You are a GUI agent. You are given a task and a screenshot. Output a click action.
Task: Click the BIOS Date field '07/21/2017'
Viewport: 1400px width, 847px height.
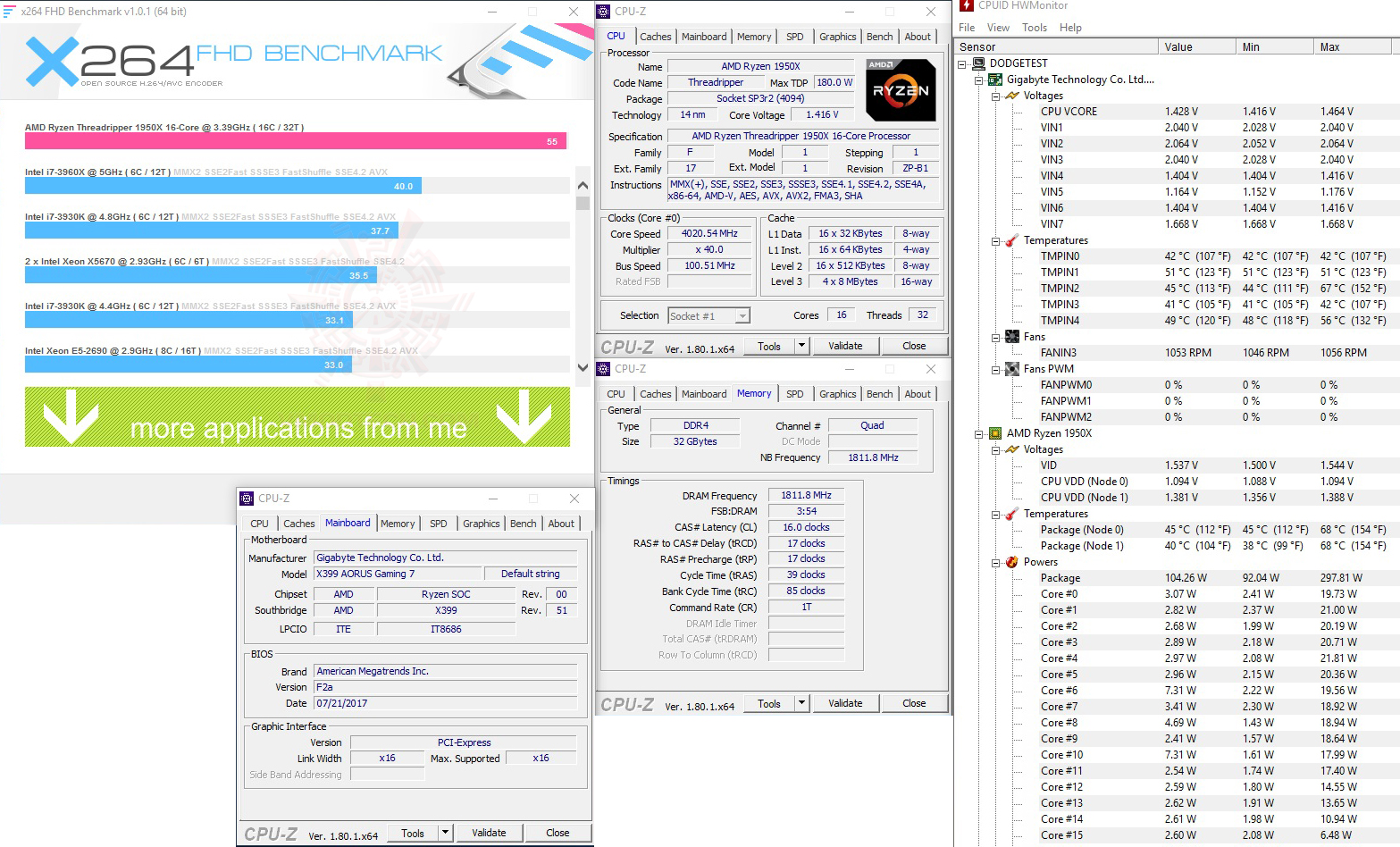[445, 703]
